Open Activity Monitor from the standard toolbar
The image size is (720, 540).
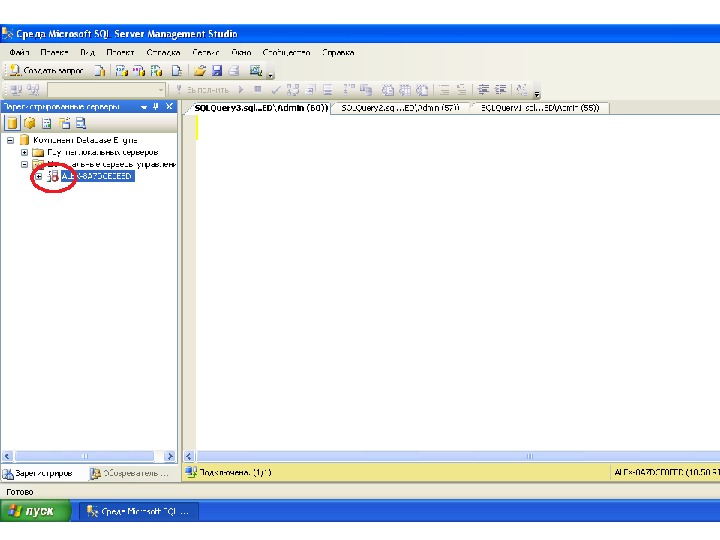coord(255,71)
